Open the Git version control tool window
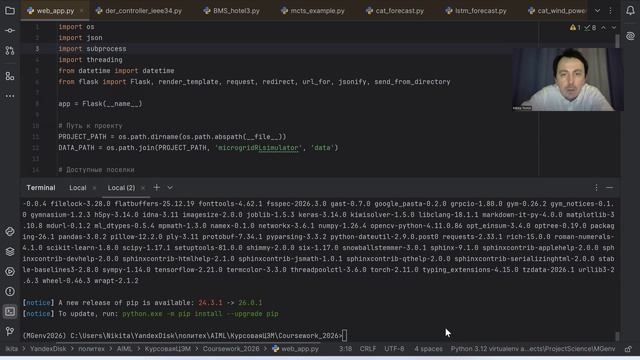This screenshot has height=360, width=640. coord(10,331)
